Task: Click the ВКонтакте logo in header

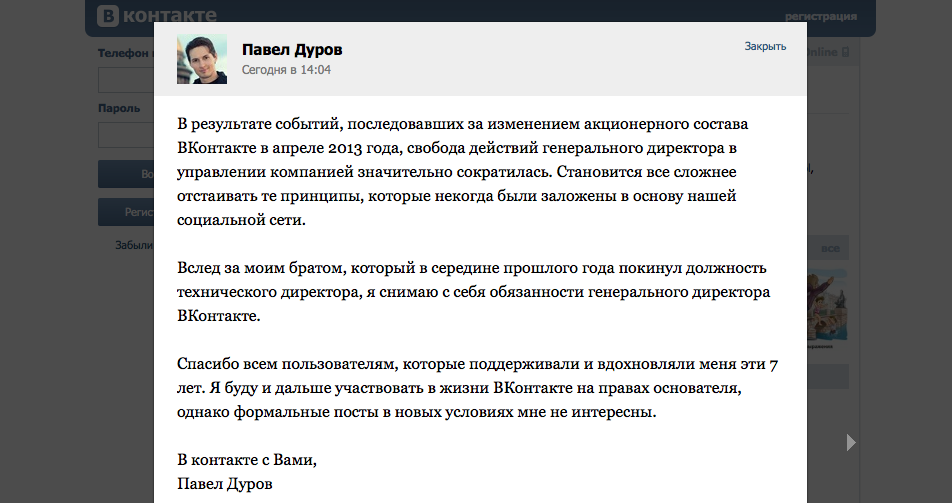Action: 157,15
